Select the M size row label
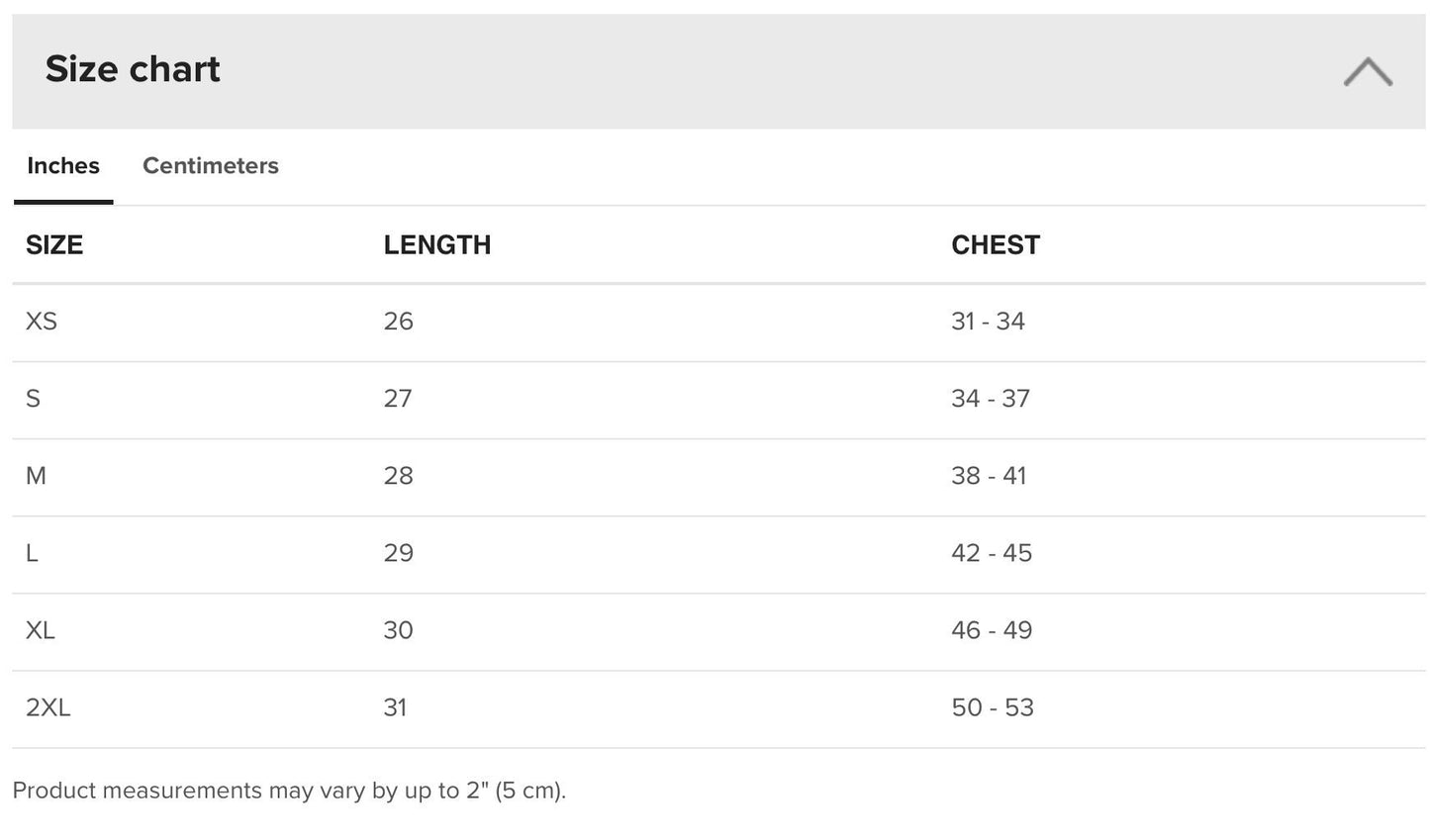Viewport: 1430px width, 840px height. 36,476
